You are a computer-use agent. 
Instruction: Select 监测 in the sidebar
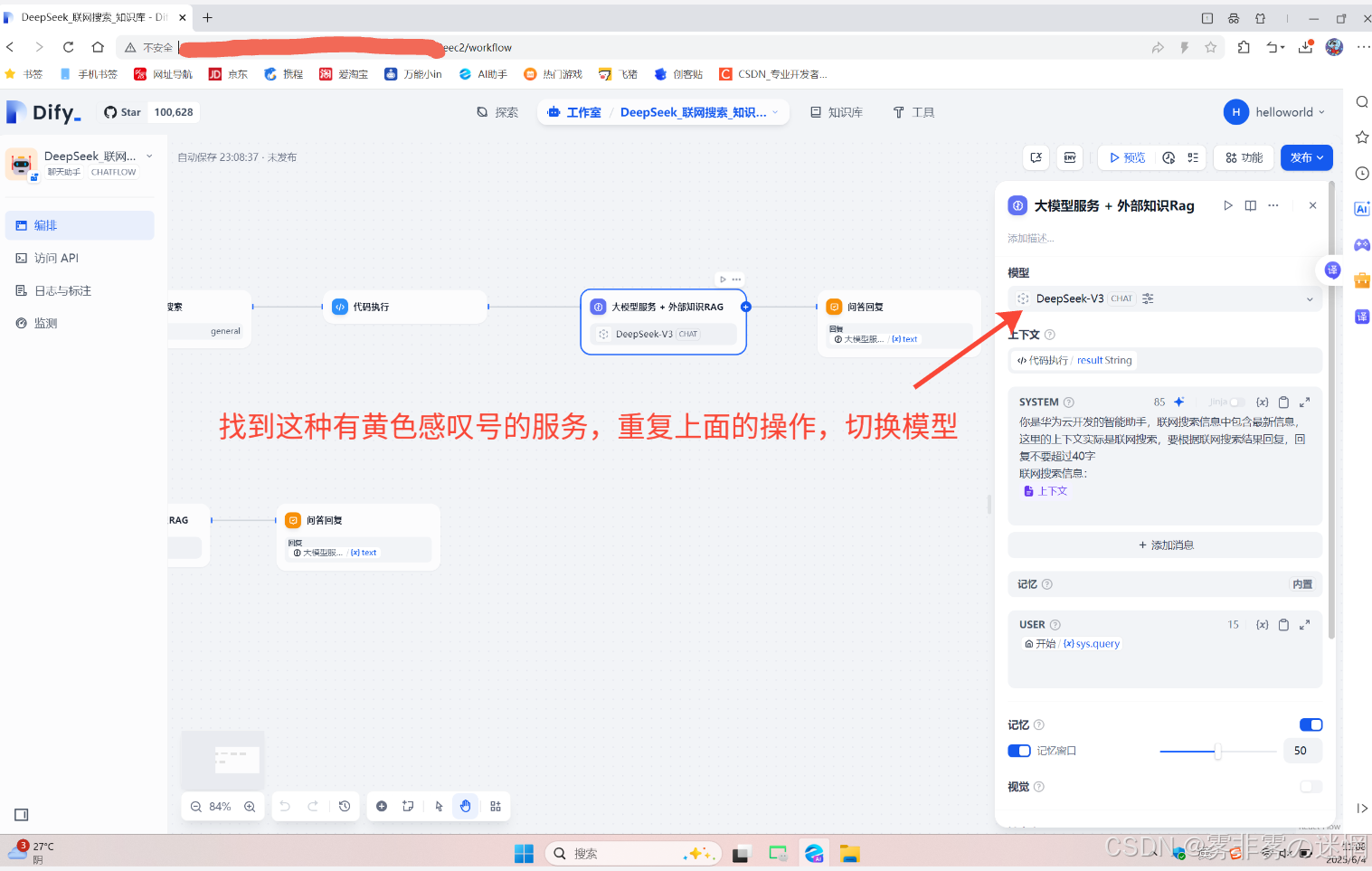(x=80, y=323)
